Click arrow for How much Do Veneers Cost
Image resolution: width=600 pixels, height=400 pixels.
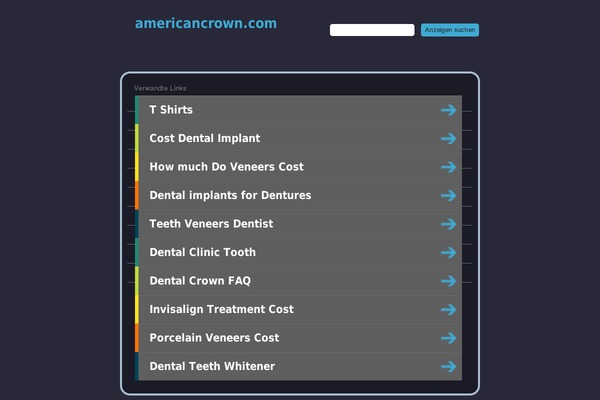(x=448, y=167)
